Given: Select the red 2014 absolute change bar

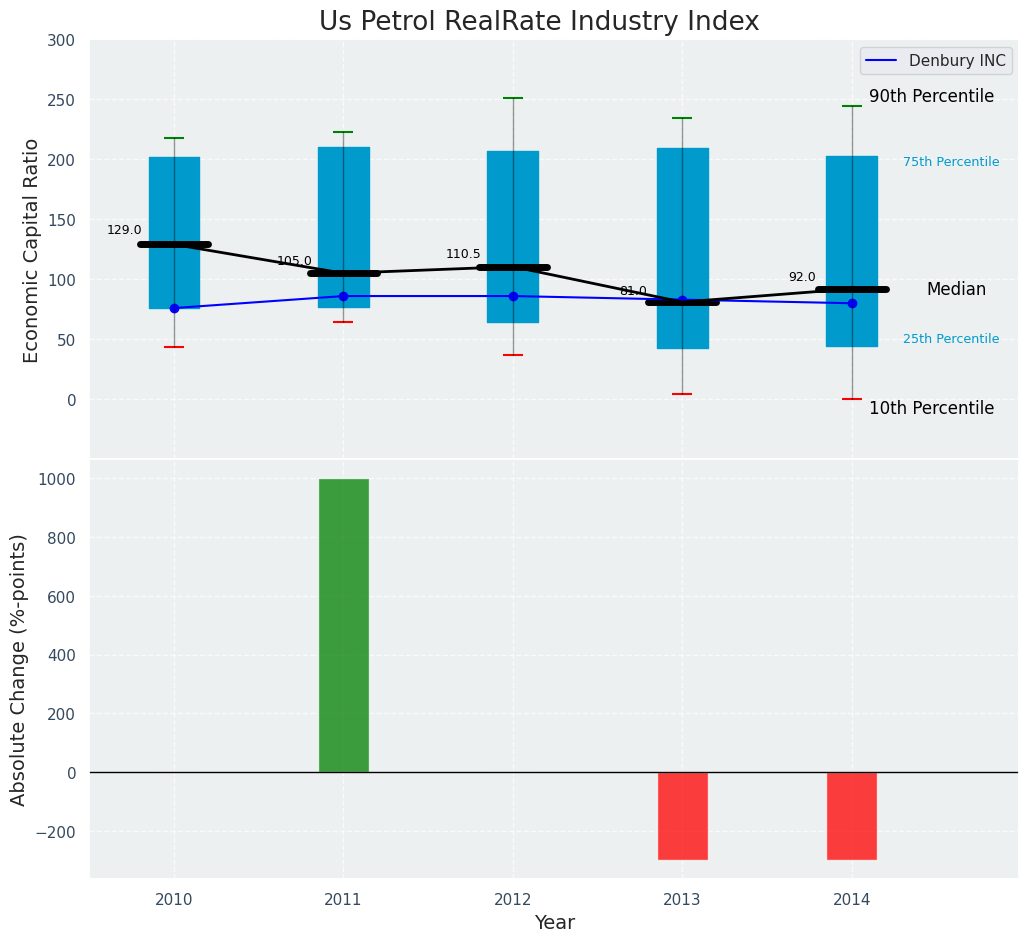Looking at the screenshot, I should tap(852, 815).
